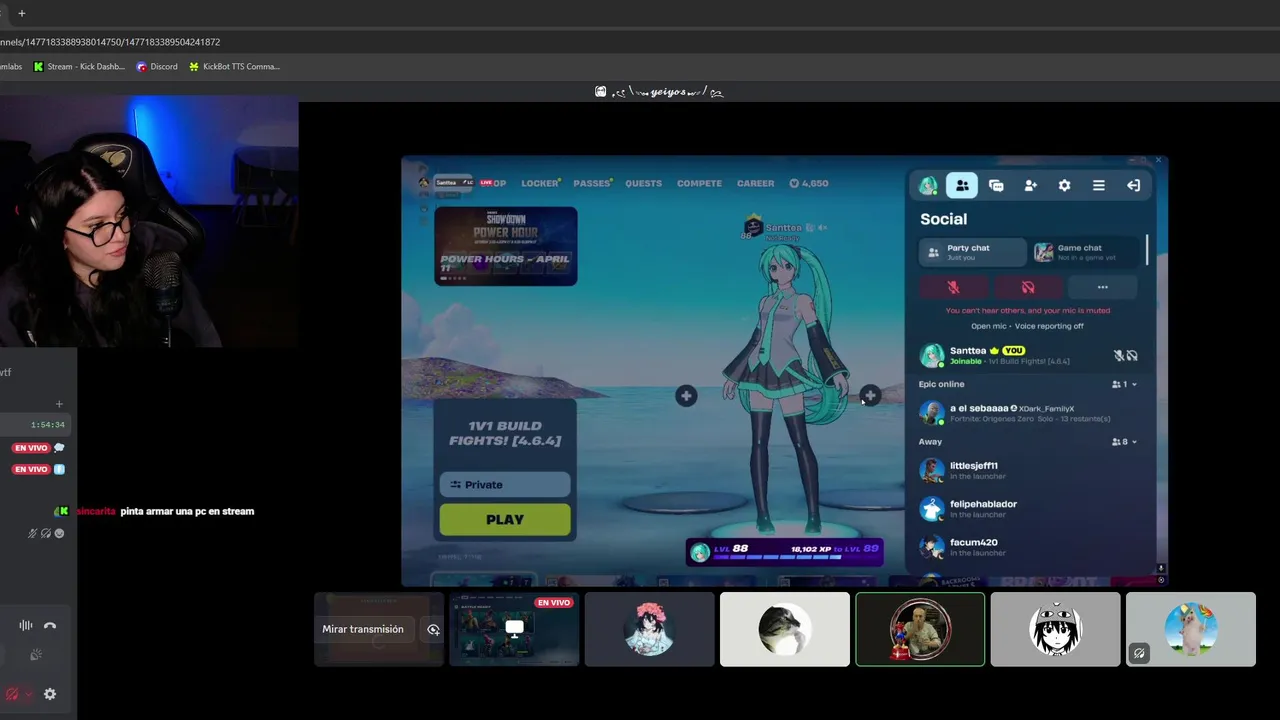Click the LVL 88 XP progress bar

(x=784, y=551)
